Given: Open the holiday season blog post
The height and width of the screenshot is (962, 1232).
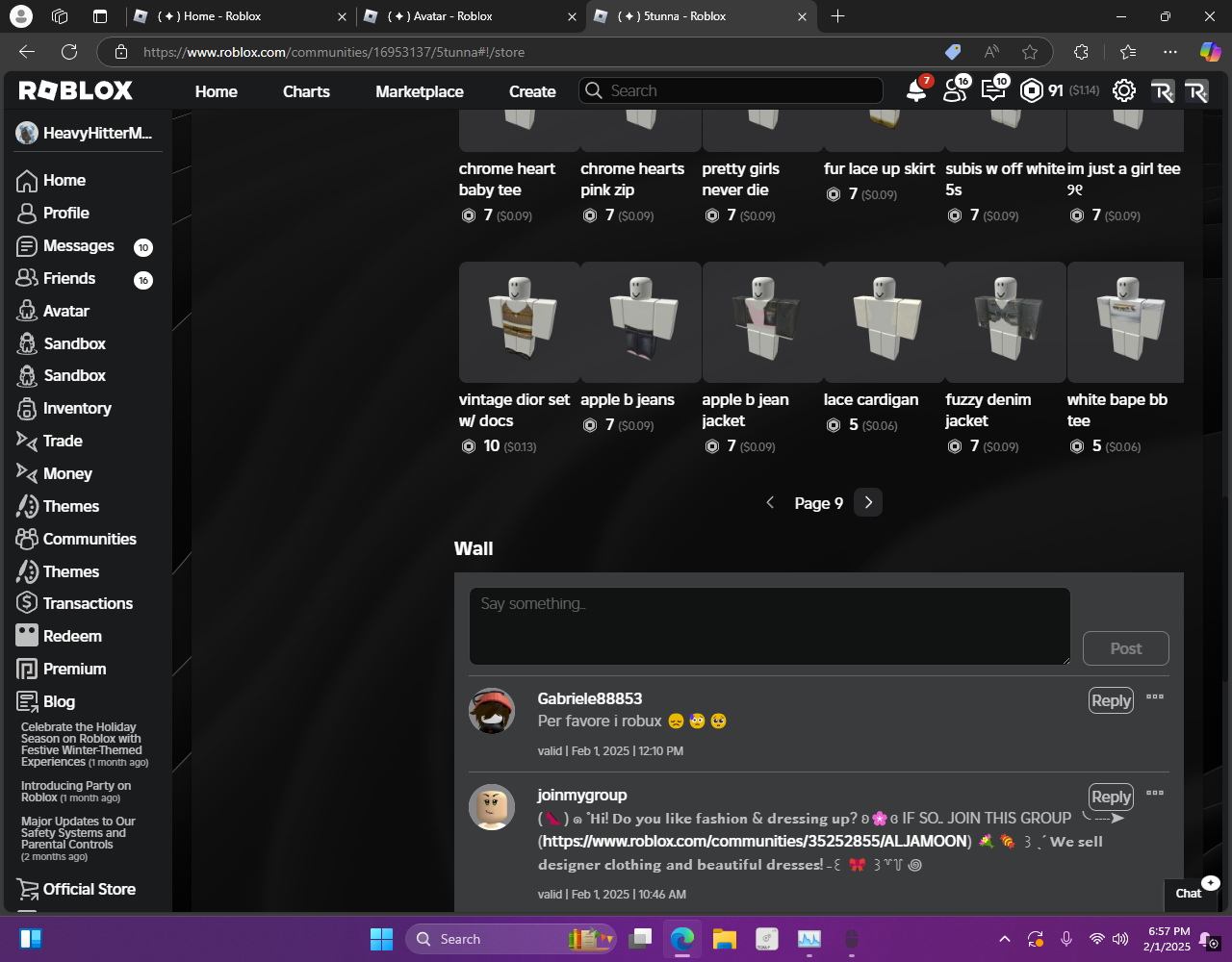Looking at the screenshot, I should [84, 745].
